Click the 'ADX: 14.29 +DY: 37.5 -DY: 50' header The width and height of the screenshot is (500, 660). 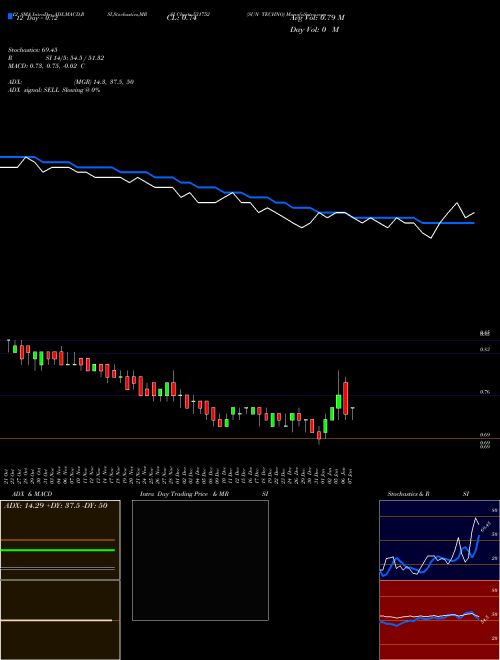[56, 506]
